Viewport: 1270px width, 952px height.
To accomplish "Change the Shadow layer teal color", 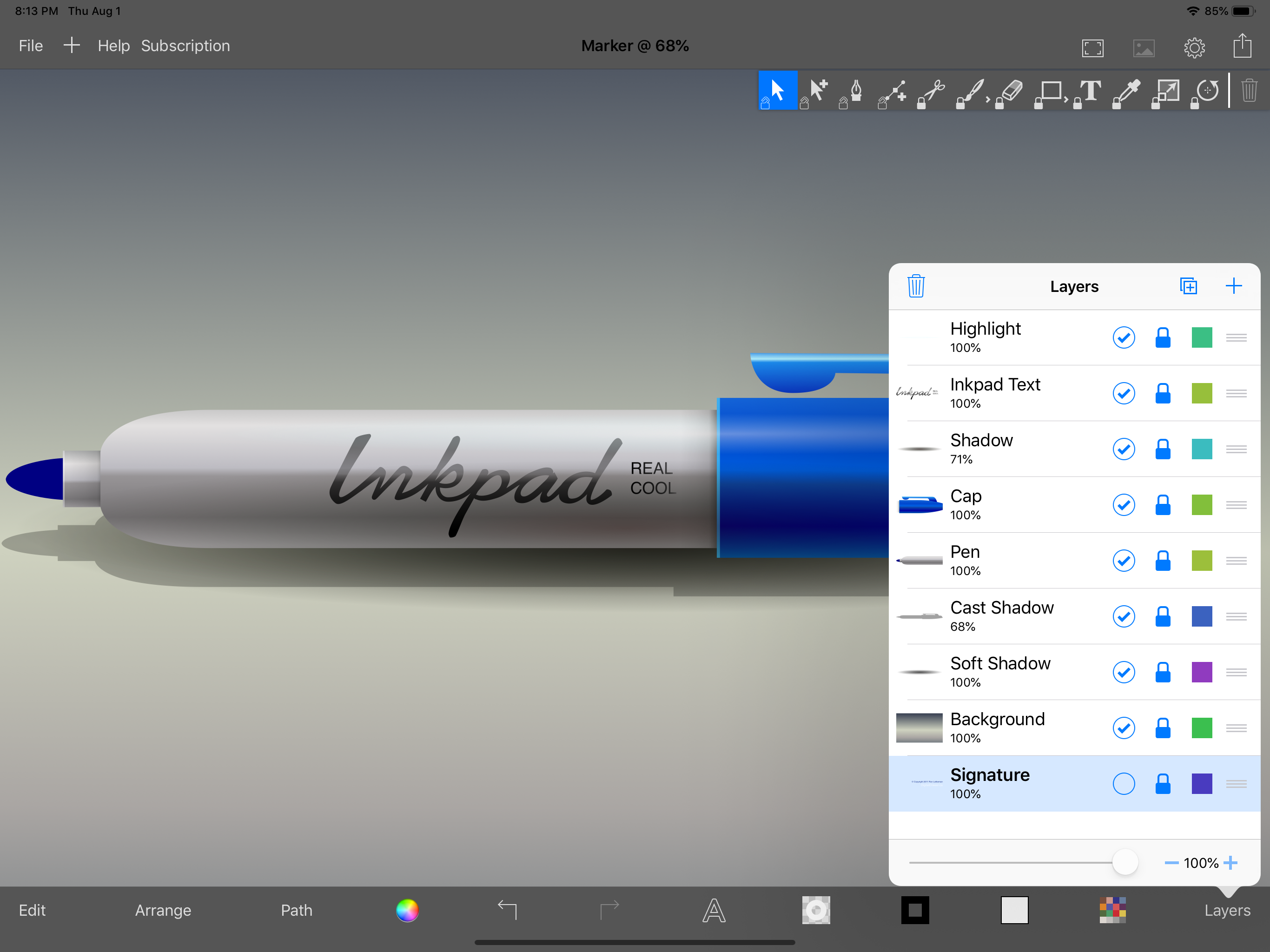I will click(x=1202, y=449).
